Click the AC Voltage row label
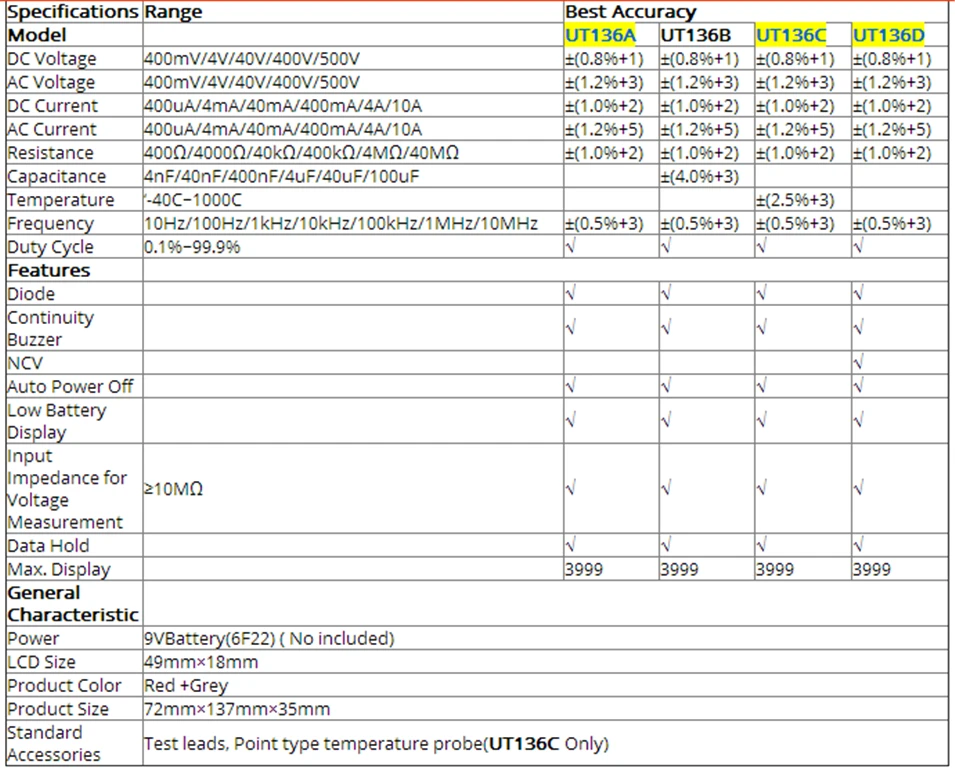This screenshot has height=768, width=955. (x=51, y=82)
